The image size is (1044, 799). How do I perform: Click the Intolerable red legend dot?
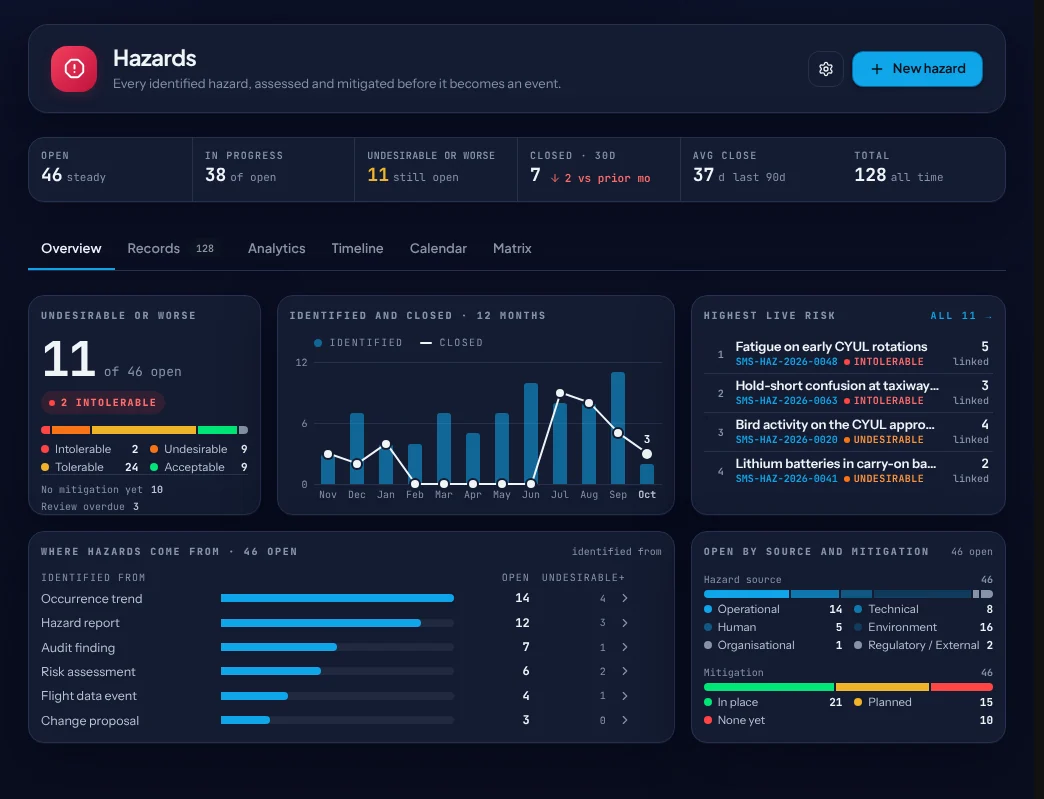click(45, 449)
